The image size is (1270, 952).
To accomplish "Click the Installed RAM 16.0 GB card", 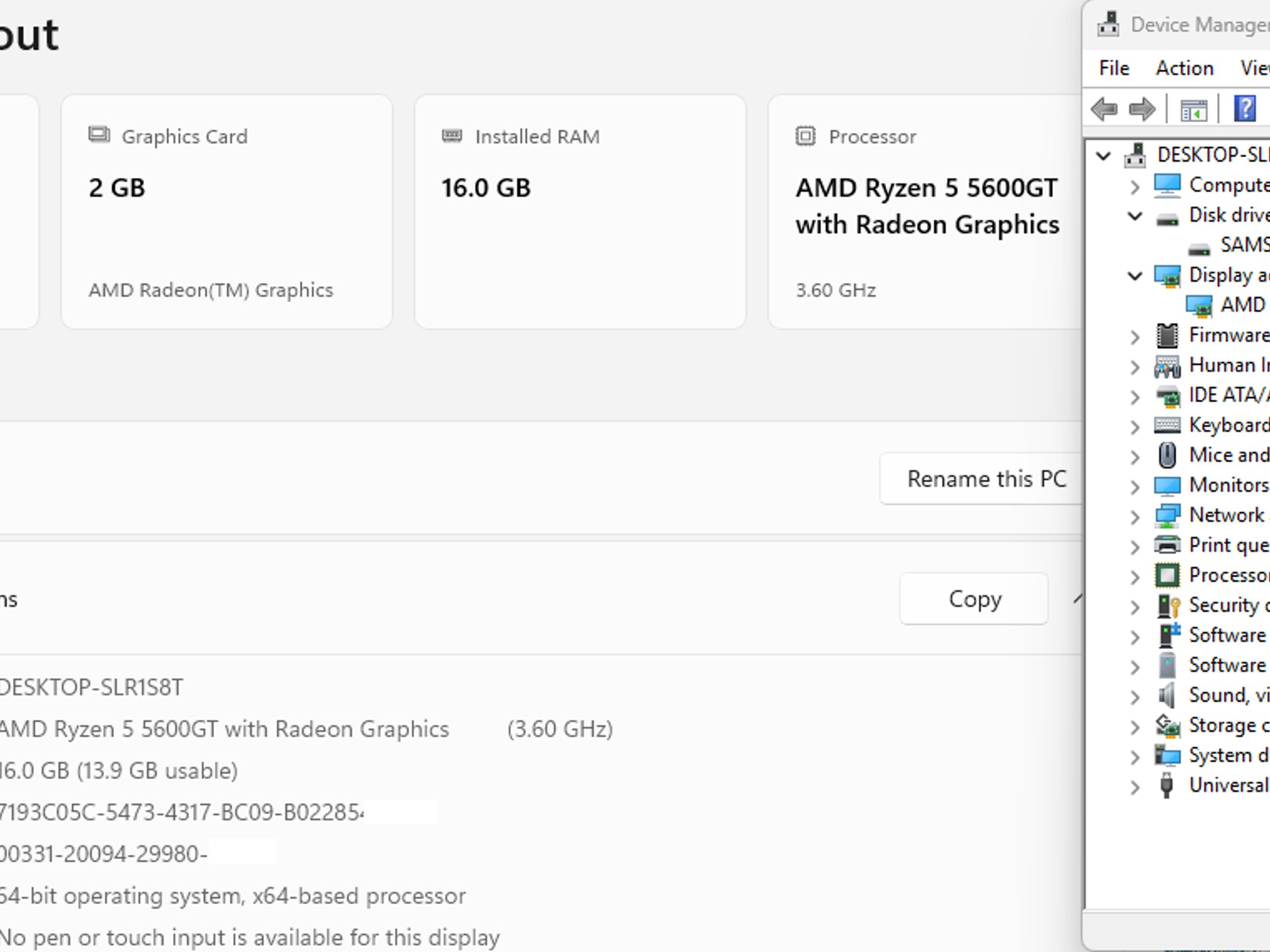I will pyautogui.click(x=580, y=211).
